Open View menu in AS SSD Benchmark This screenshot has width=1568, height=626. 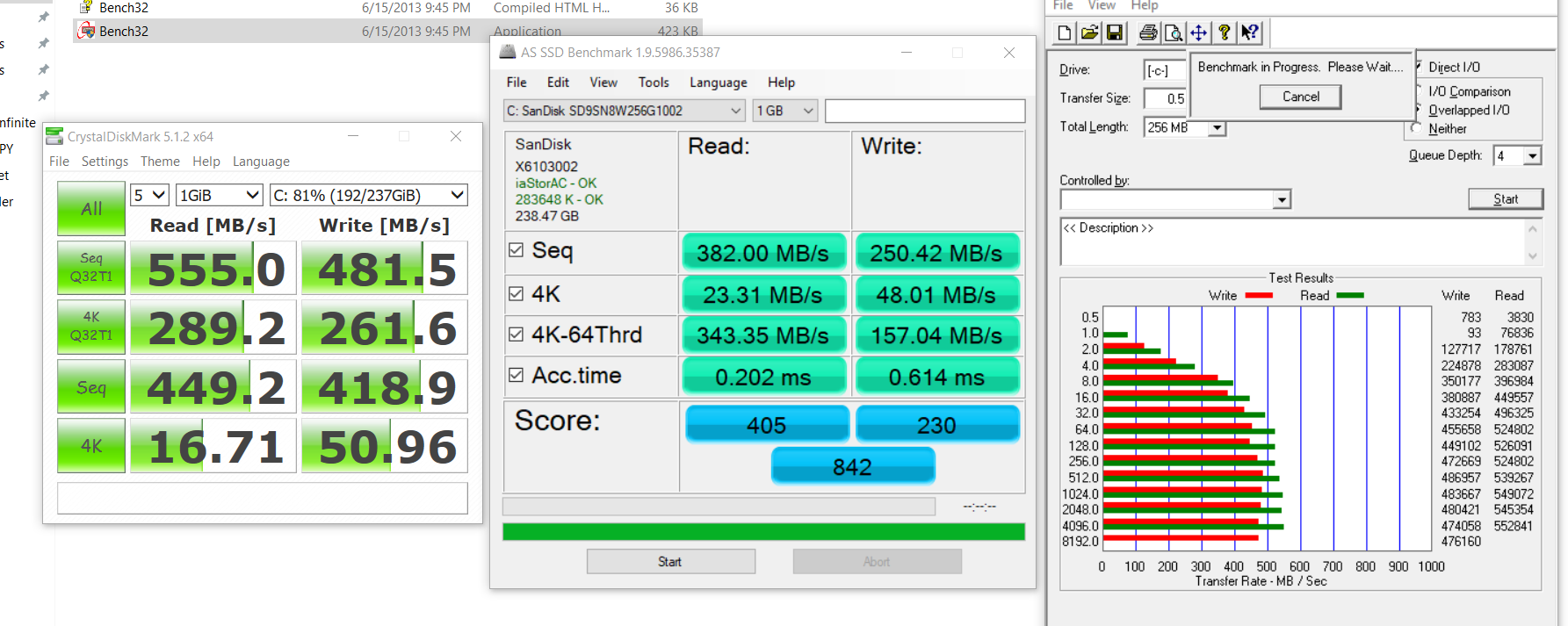(603, 83)
